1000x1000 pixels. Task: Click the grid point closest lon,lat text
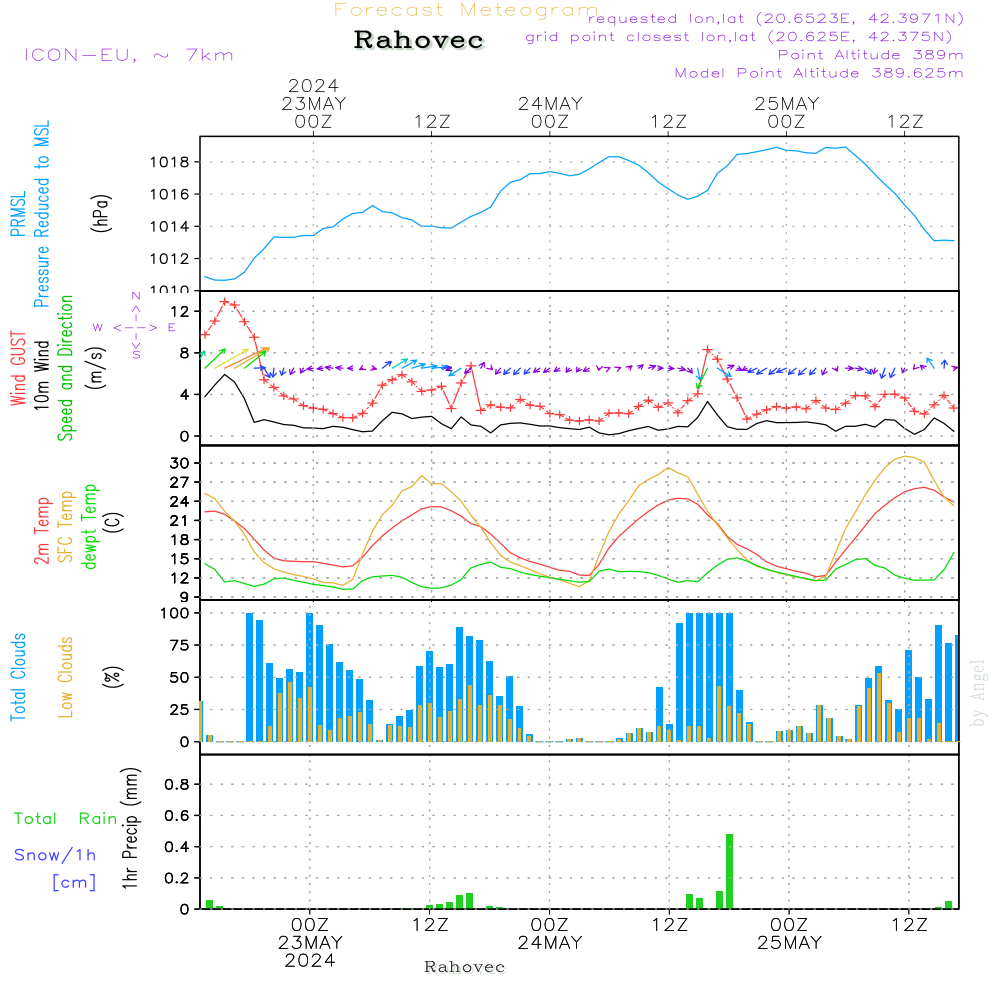point(739,37)
